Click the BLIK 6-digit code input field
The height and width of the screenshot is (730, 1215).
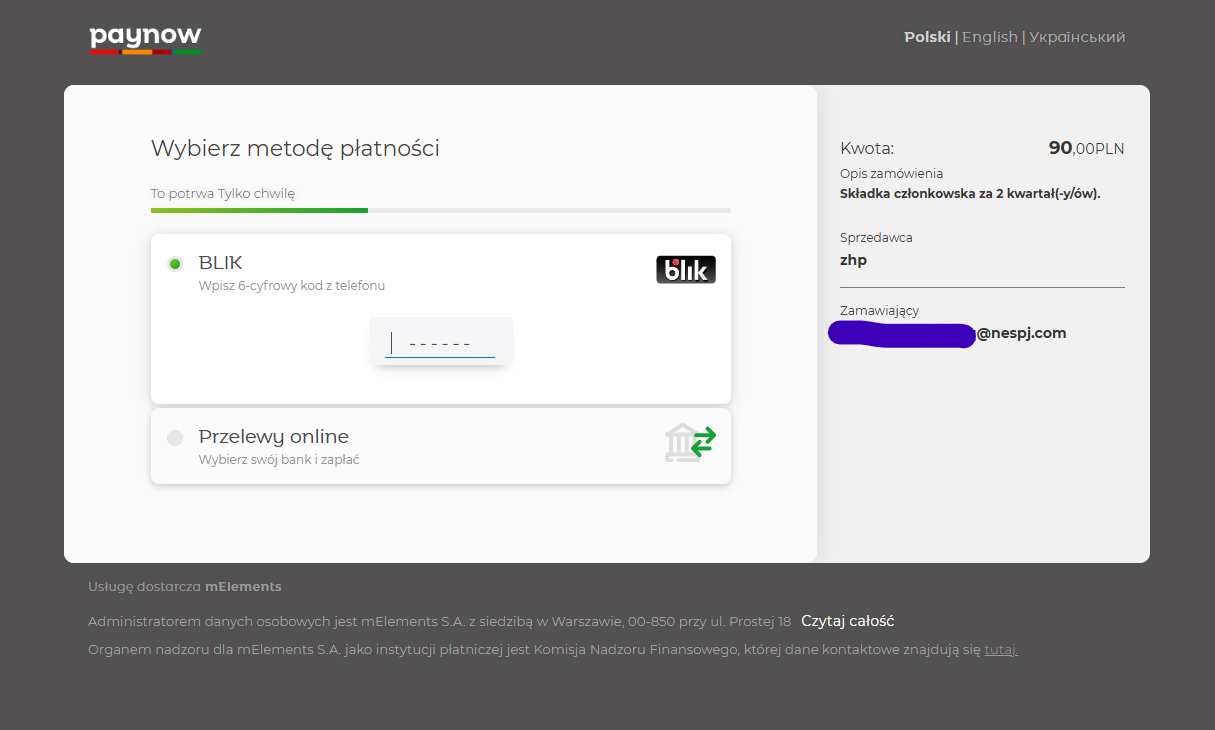(x=441, y=344)
